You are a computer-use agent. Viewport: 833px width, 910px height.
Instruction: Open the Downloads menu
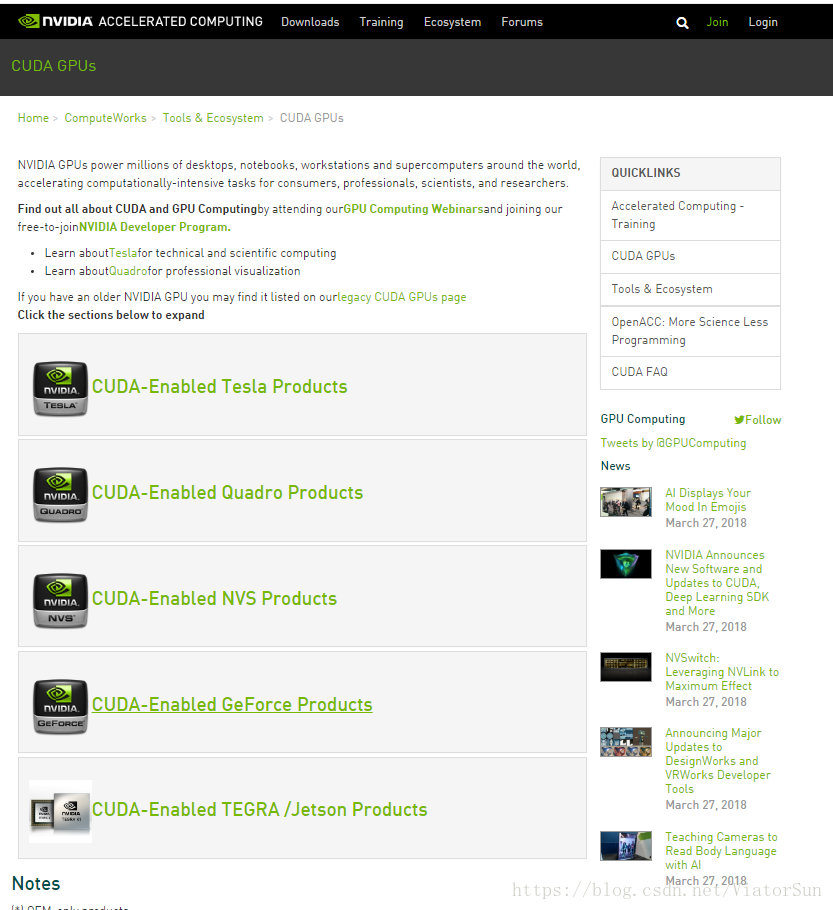coord(310,22)
